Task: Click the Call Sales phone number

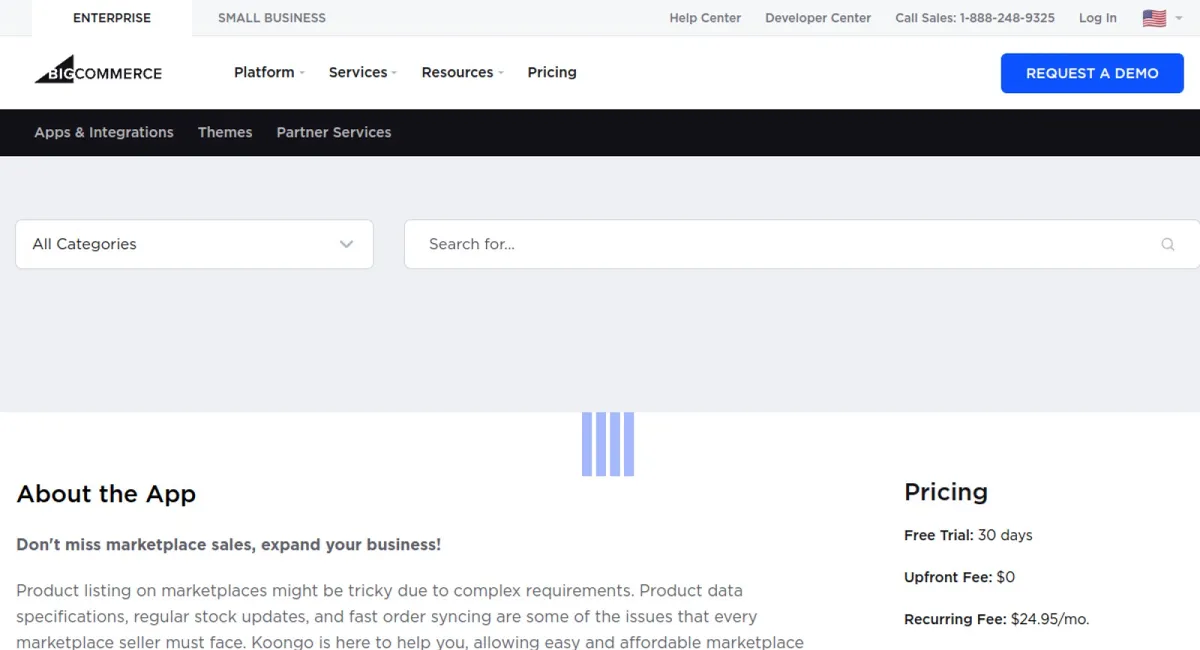Action: (x=975, y=18)
